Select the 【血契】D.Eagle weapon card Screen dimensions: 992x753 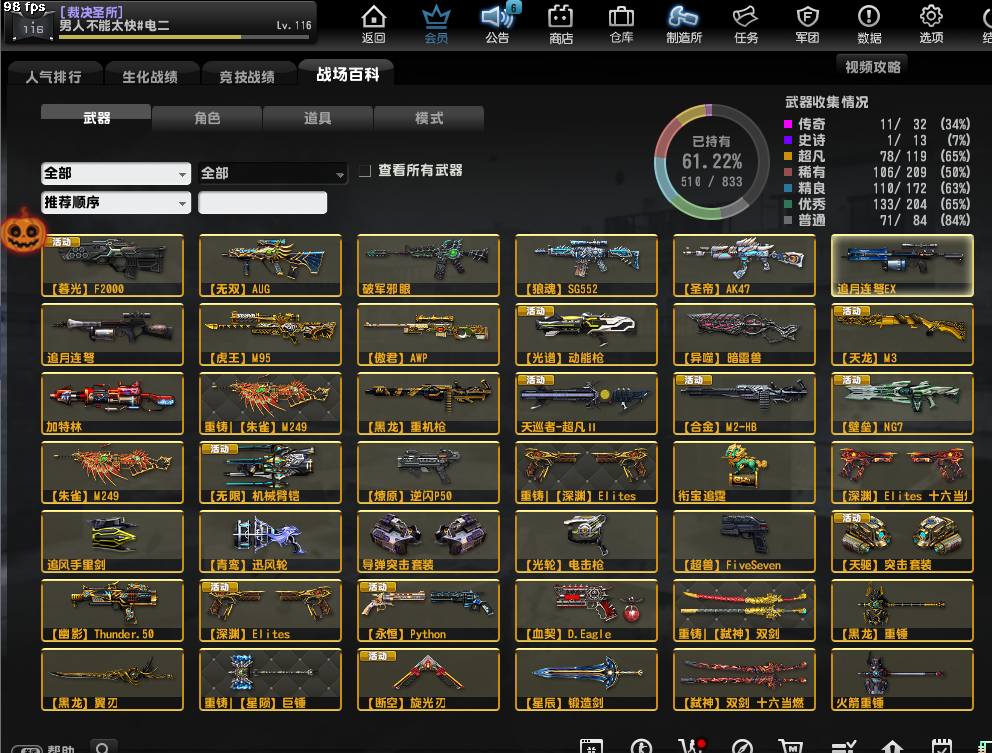[586, 610]
